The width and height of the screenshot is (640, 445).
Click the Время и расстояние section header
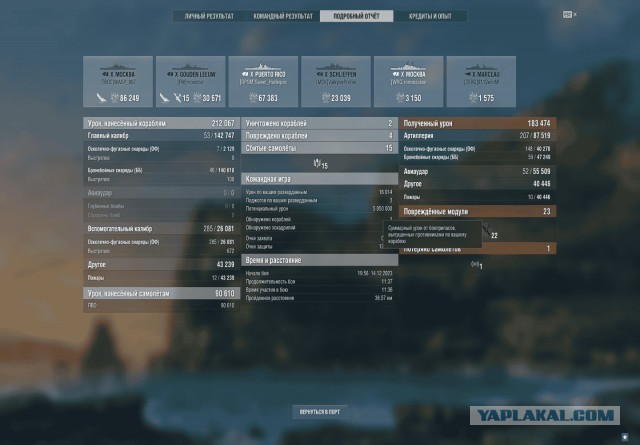pos(320,260)
